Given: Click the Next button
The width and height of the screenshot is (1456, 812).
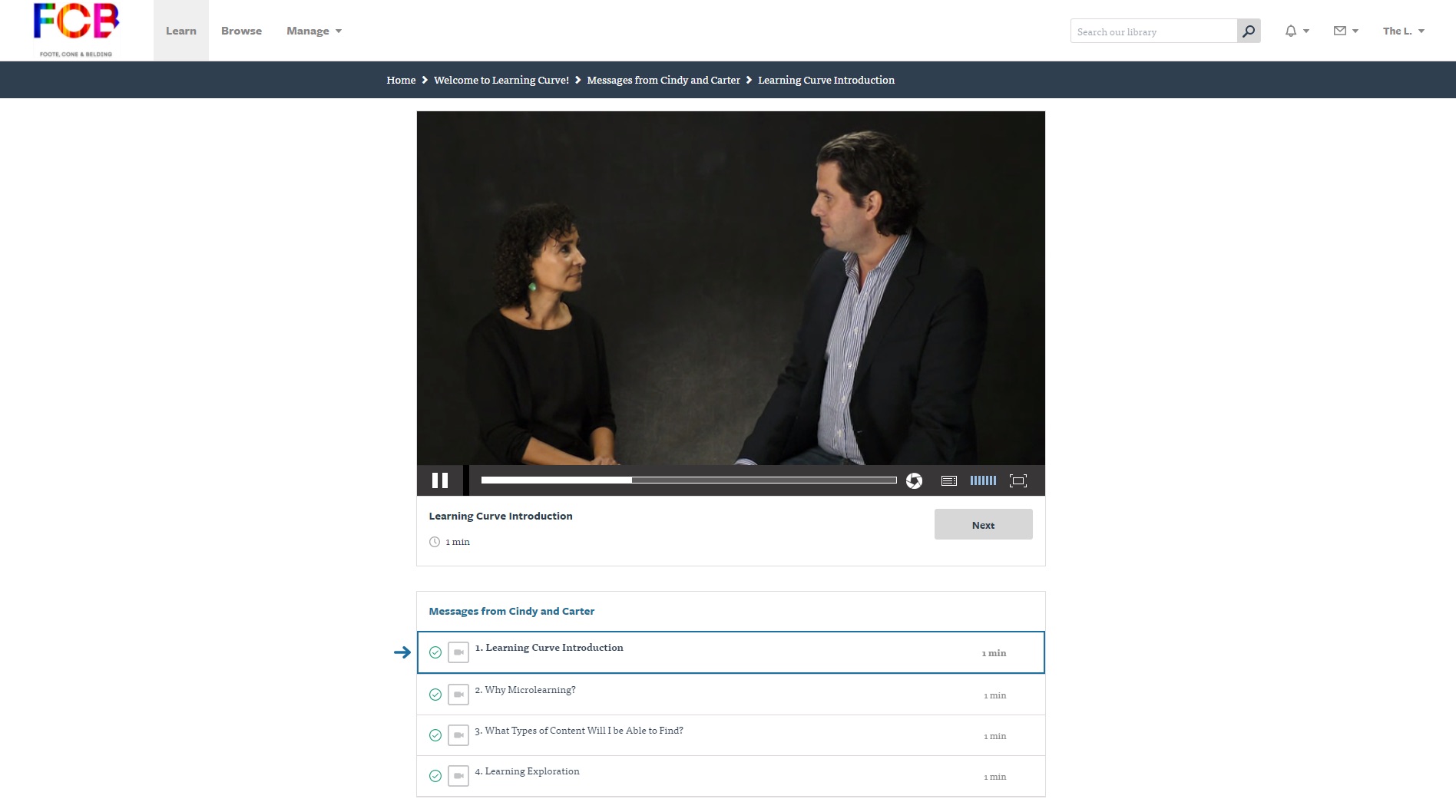Looking at the screenshot, I should tap(983, 525).
